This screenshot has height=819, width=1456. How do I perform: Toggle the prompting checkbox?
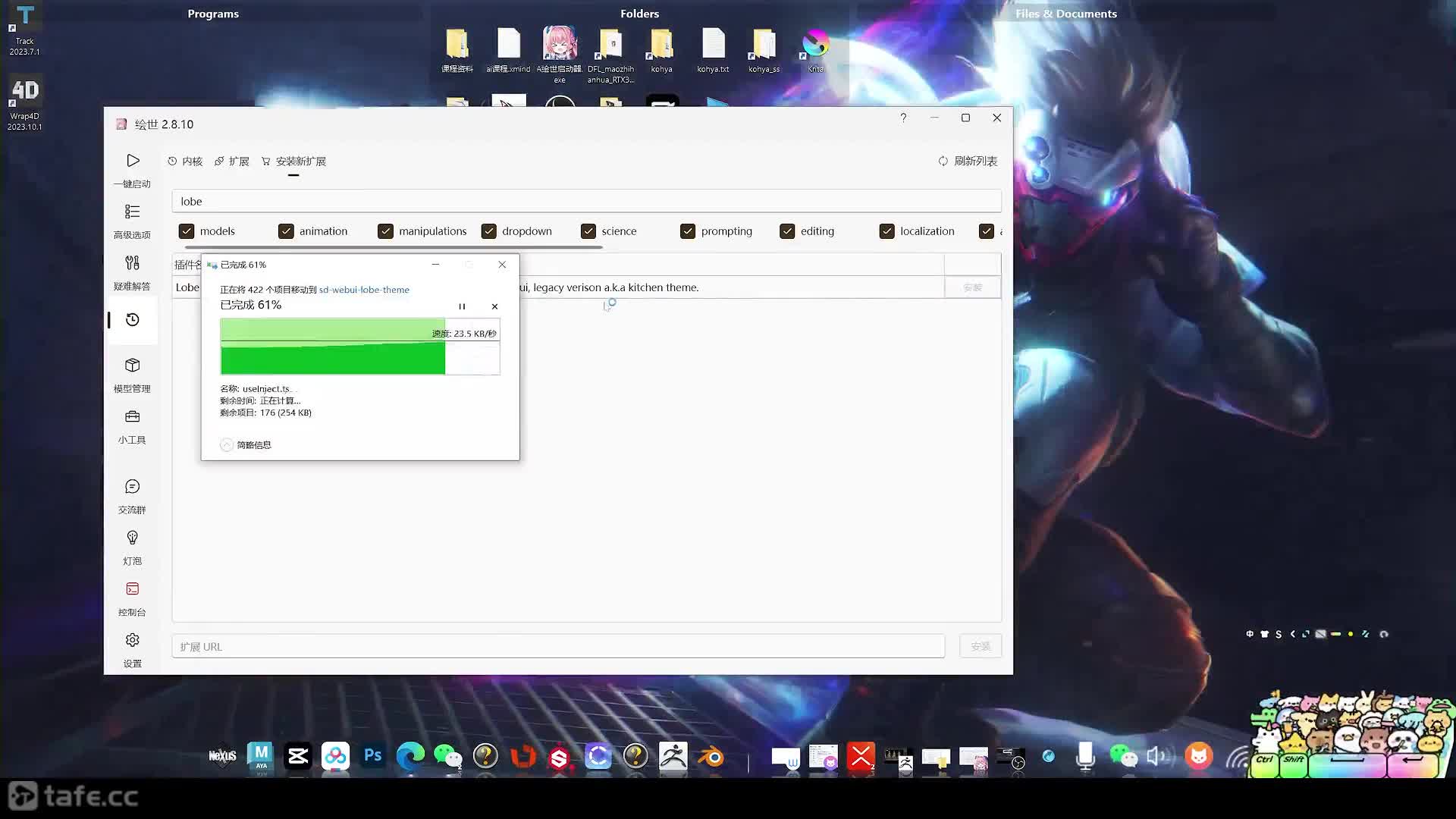[688, 231]
